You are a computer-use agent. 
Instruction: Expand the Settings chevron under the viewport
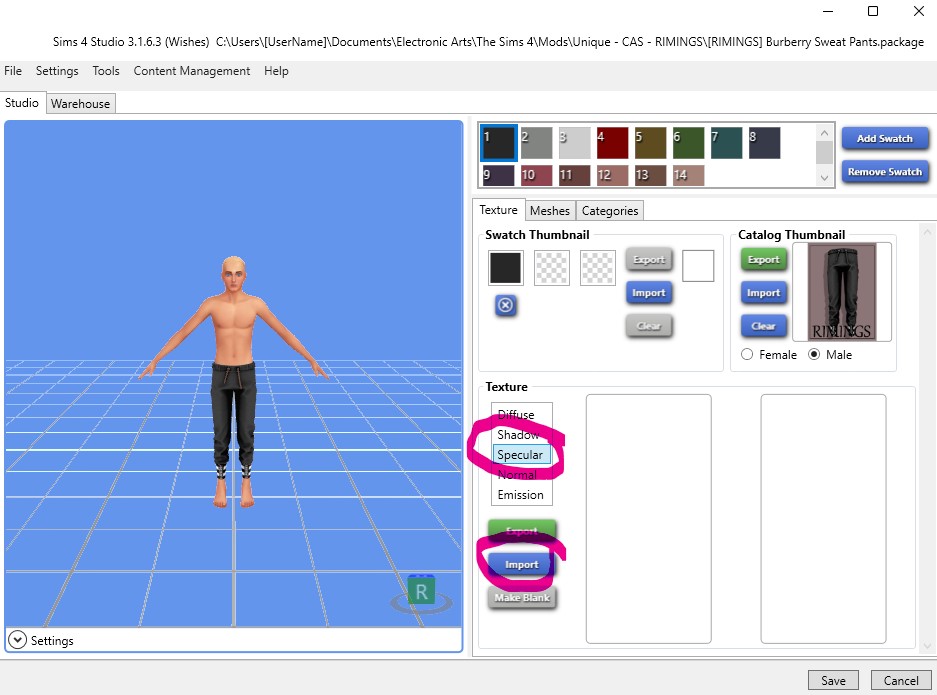[x=17, y=640]
